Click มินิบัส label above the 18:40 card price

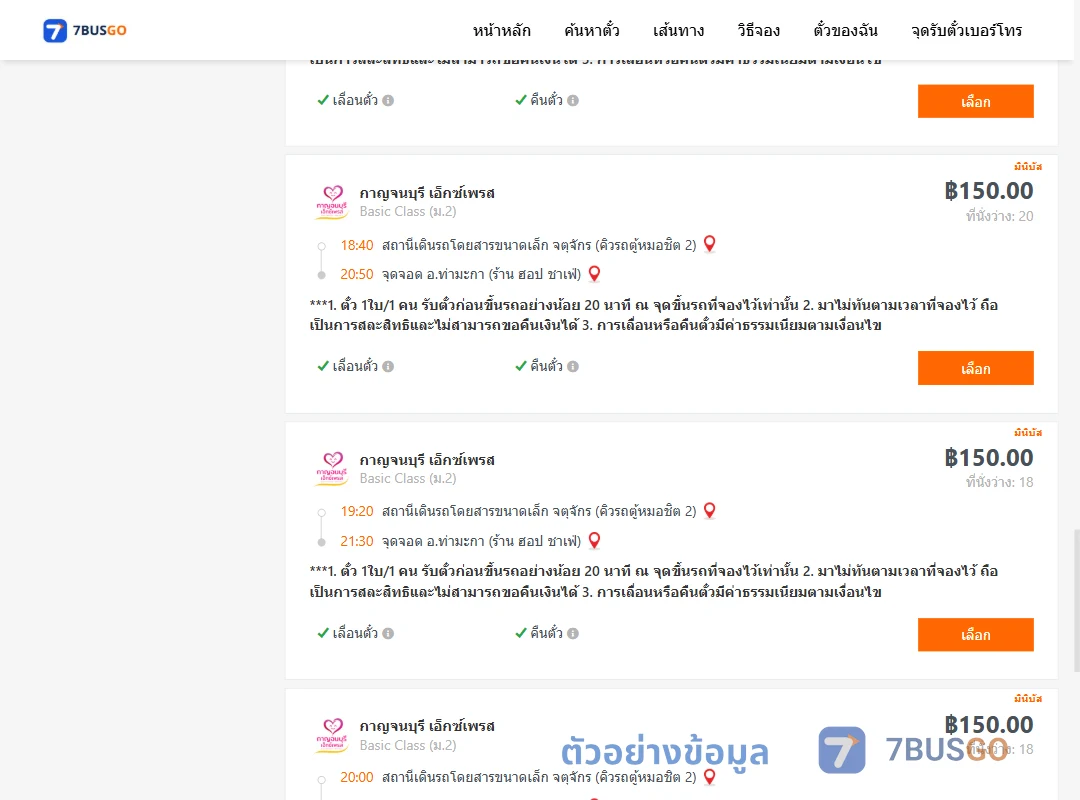coord(1028,166)
